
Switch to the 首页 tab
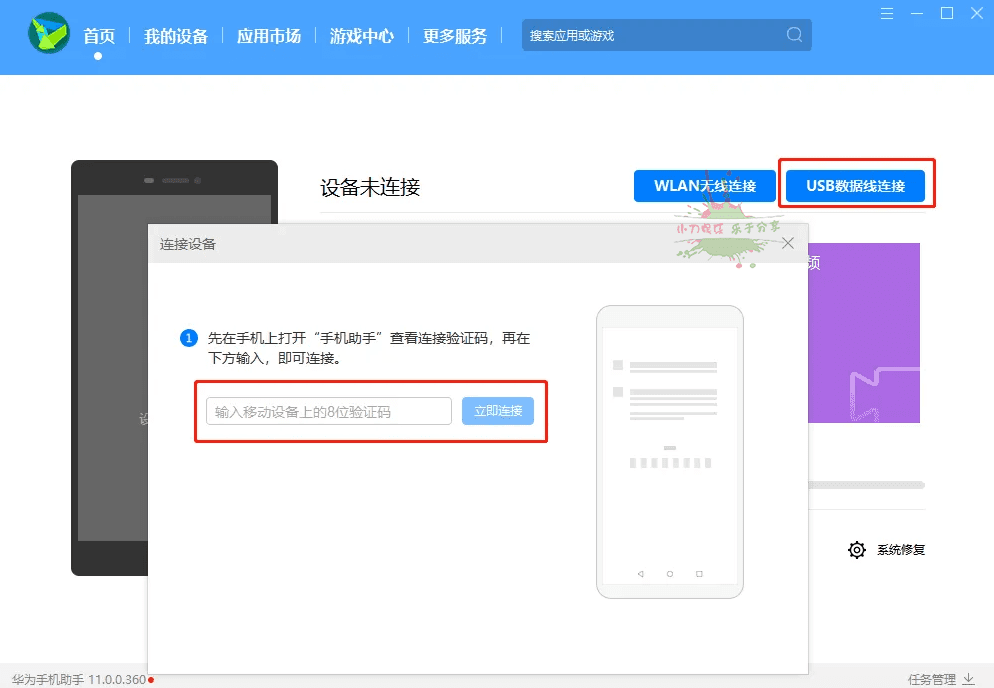[99, 34]
